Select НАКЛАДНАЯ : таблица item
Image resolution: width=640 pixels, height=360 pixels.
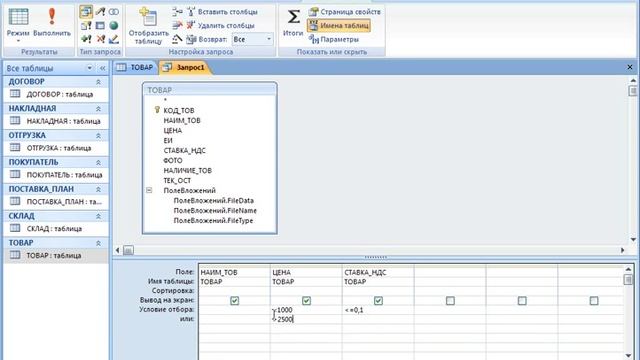[56, 121]
